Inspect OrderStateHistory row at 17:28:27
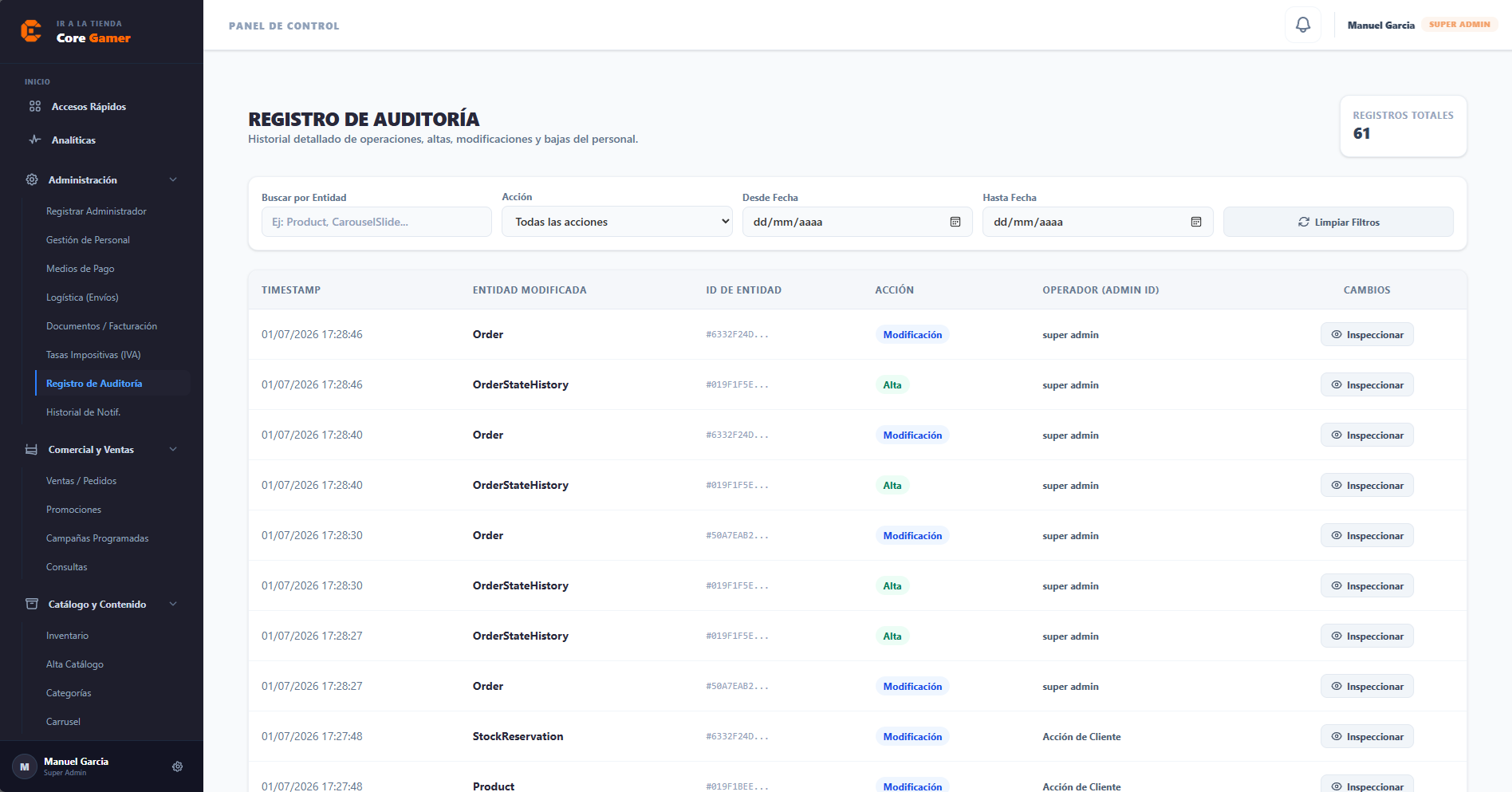The width and height of the screenshot is (1512, 792). pyautogui.click(x=1367, y=636)
